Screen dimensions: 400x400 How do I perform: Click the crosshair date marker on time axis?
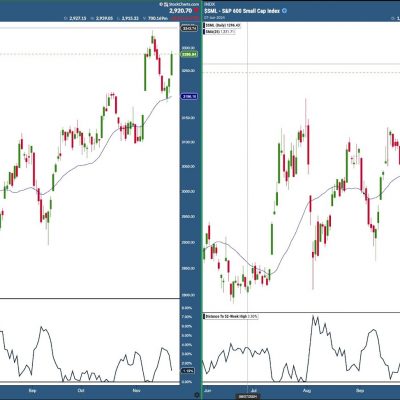tap(247, 396)
